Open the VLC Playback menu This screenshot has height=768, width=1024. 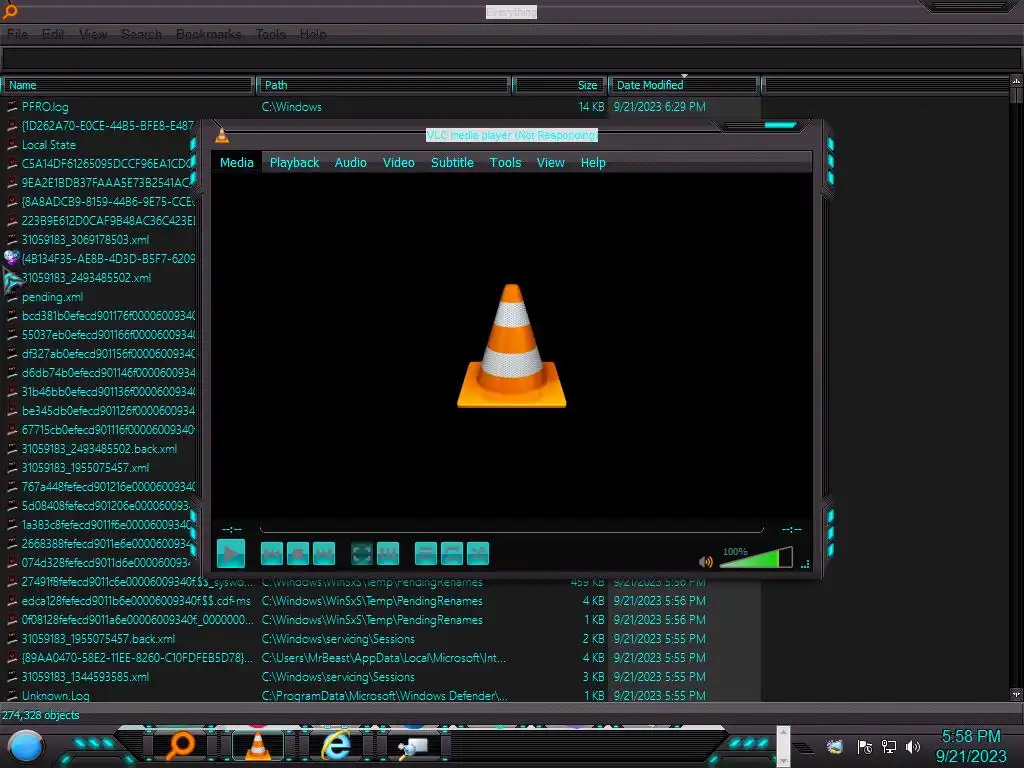pos(295,163)
